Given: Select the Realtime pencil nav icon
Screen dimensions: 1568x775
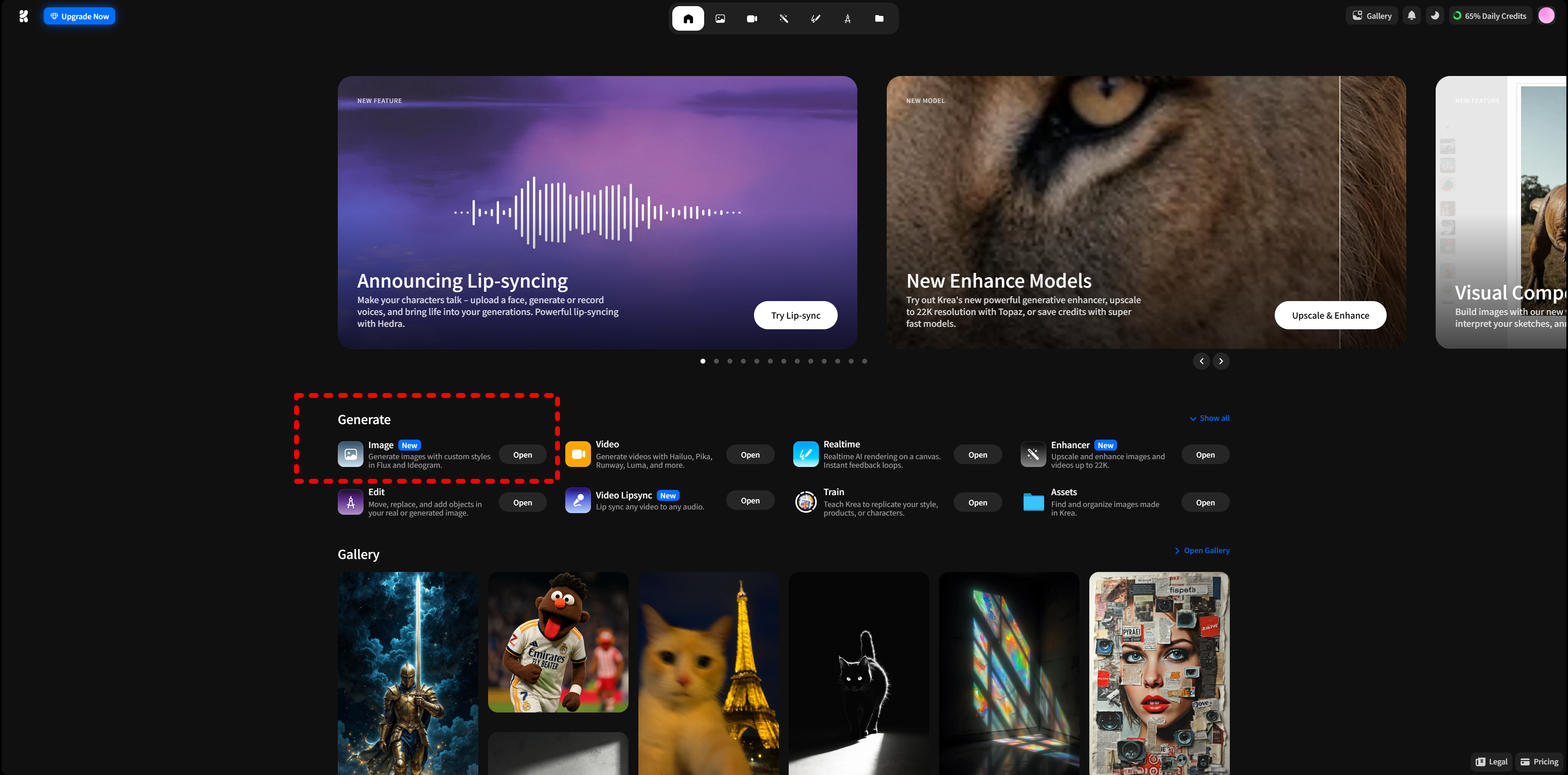Looking at the screenshot, I should point(816,18).
